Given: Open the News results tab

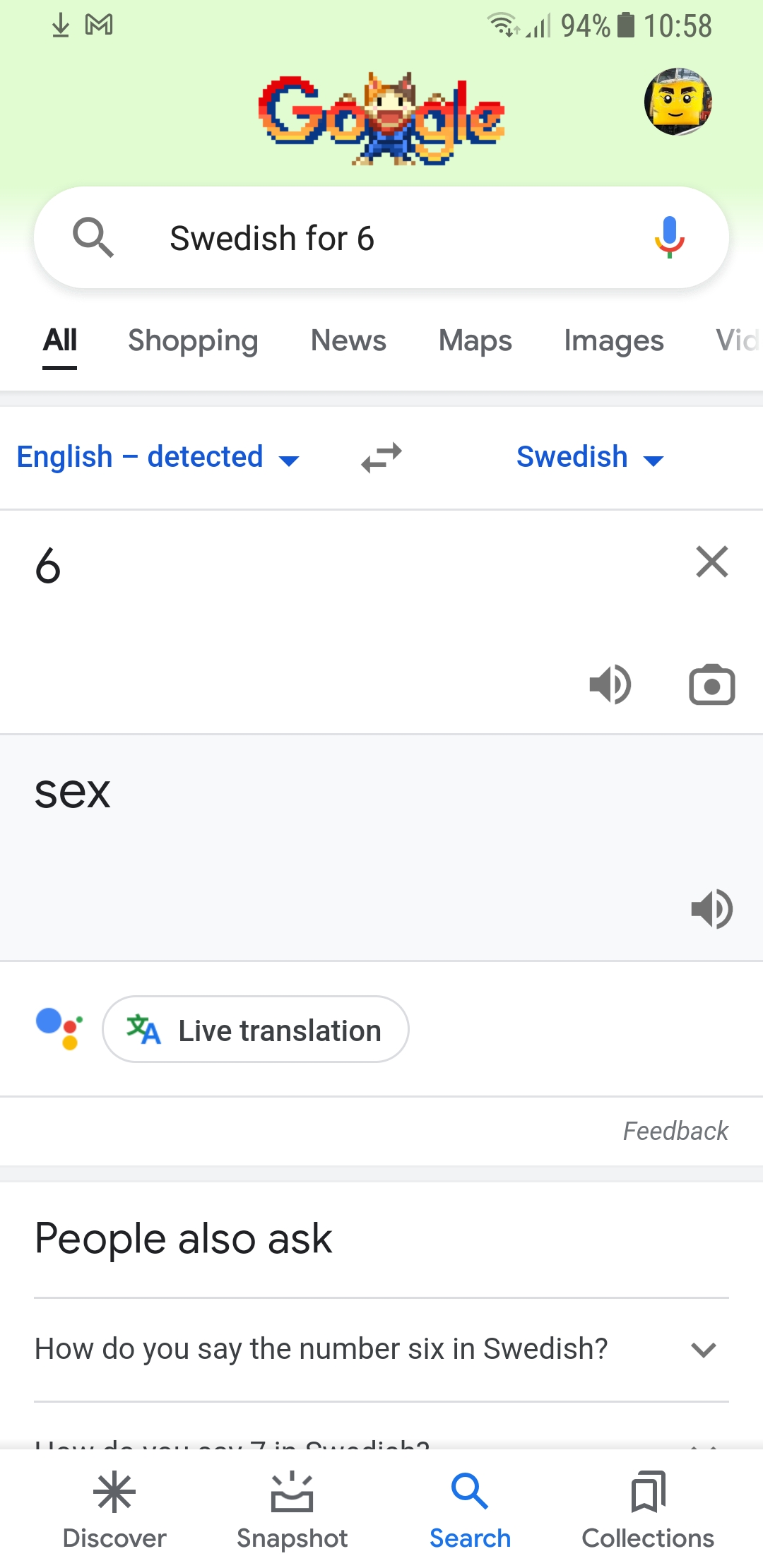Looking at the screenshot, I should (x=348, y=340).
